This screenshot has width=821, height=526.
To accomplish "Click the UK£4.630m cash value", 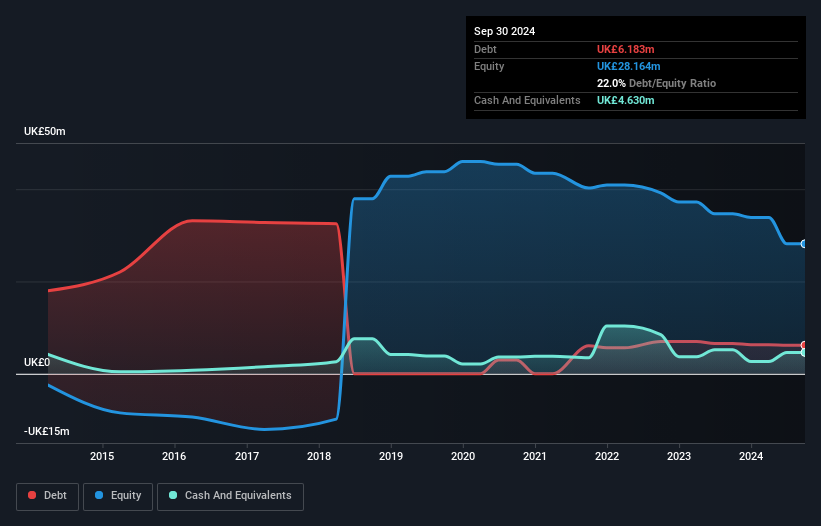I will 626,100.
